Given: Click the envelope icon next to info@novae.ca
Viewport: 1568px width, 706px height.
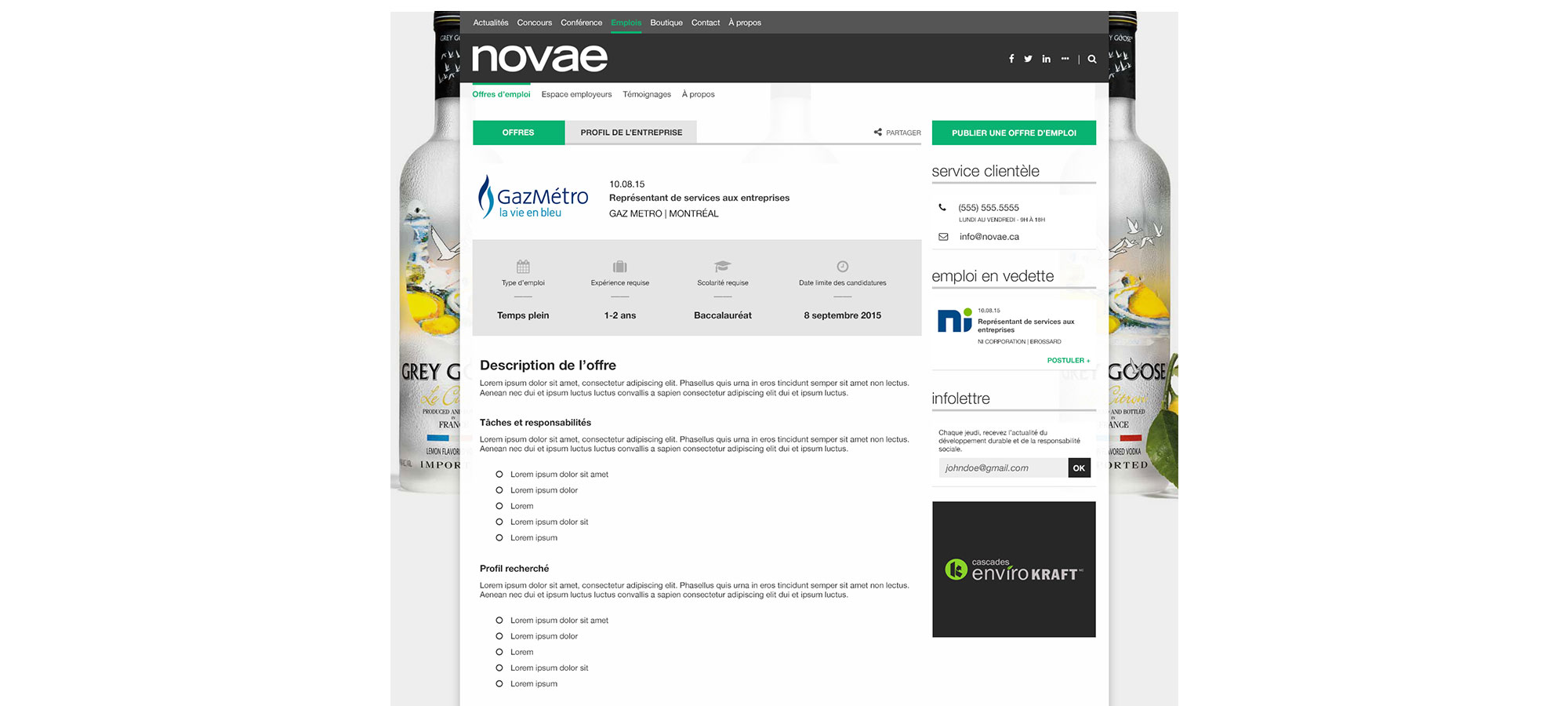Looking at the screenshot, I should [x=943, y=237].
